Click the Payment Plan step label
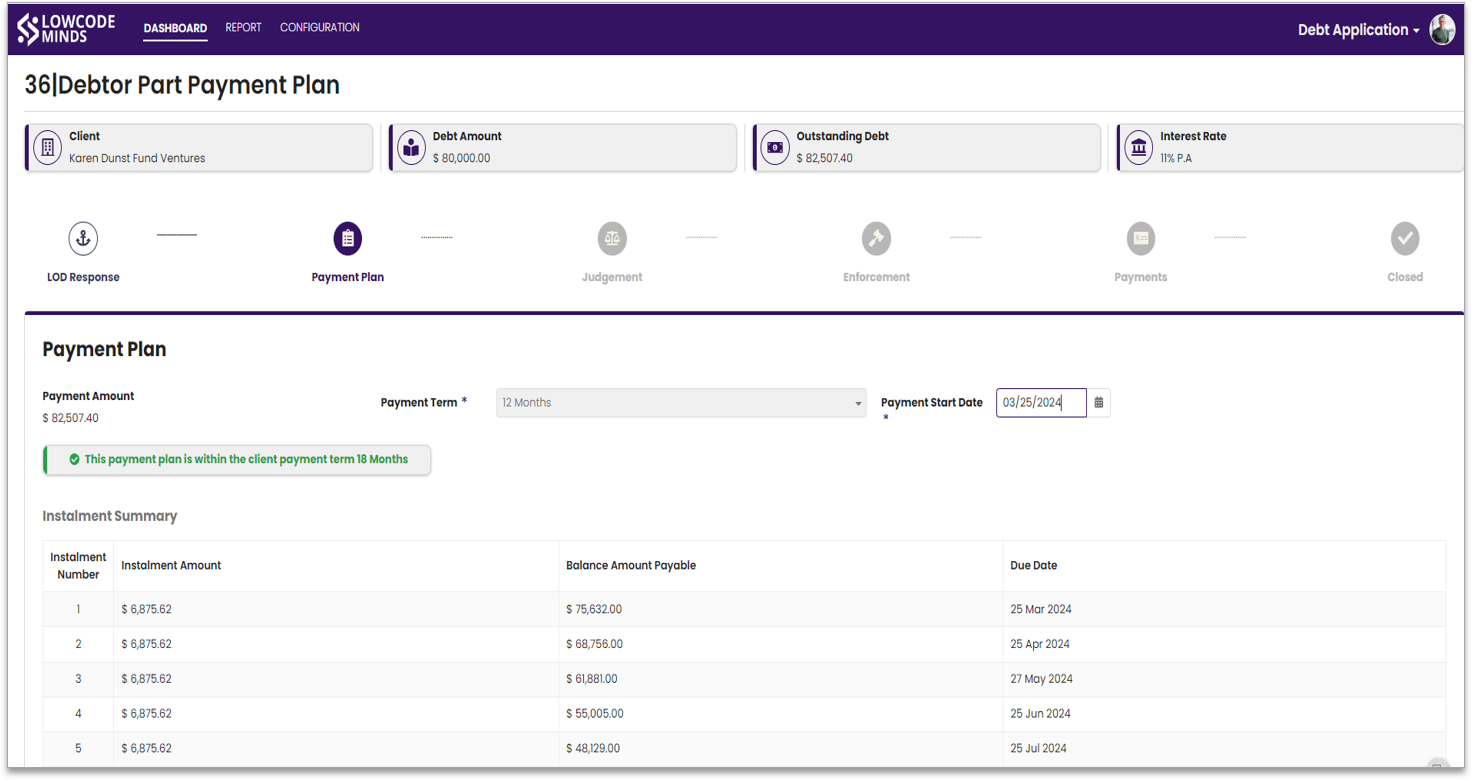This screenshot has width=1472, height=780. click(348, 277)
